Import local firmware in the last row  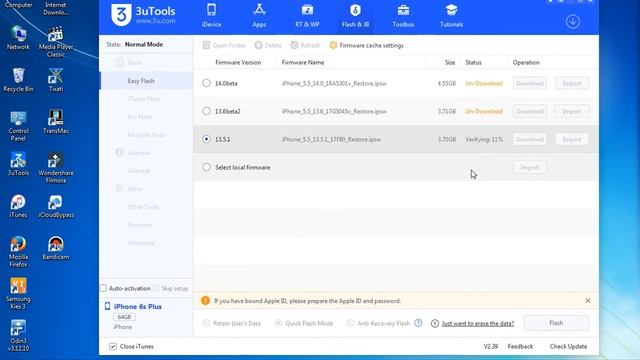(x=529, y=167)
